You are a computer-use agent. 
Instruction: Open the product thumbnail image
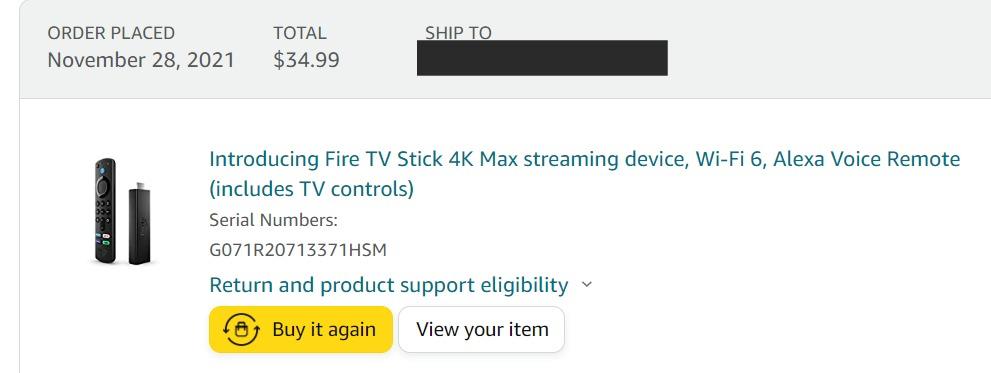(x=123, y=211)
